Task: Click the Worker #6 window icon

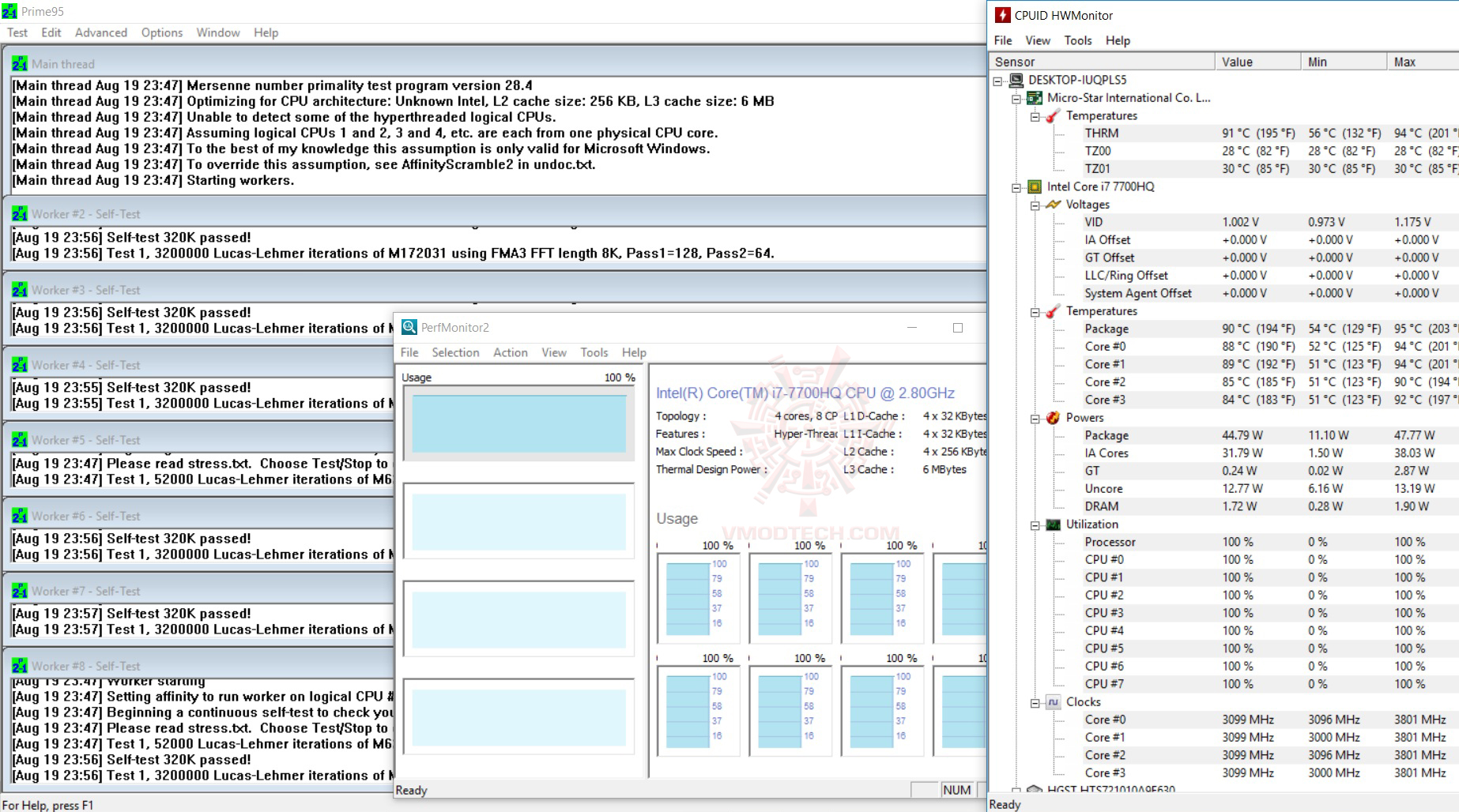Action: click(x=20, y=516)
